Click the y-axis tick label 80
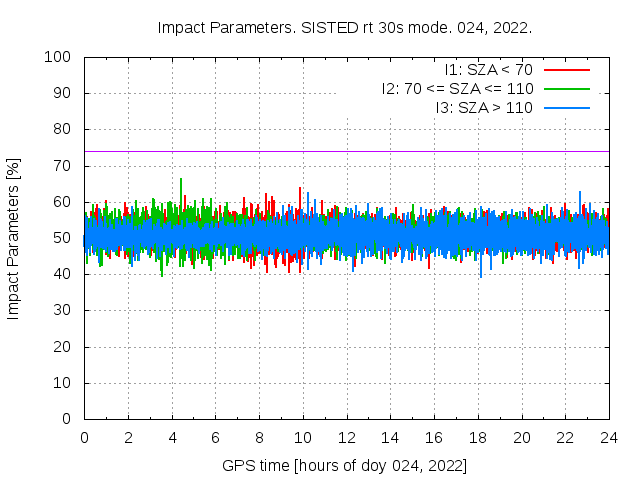 coord(61,129)
